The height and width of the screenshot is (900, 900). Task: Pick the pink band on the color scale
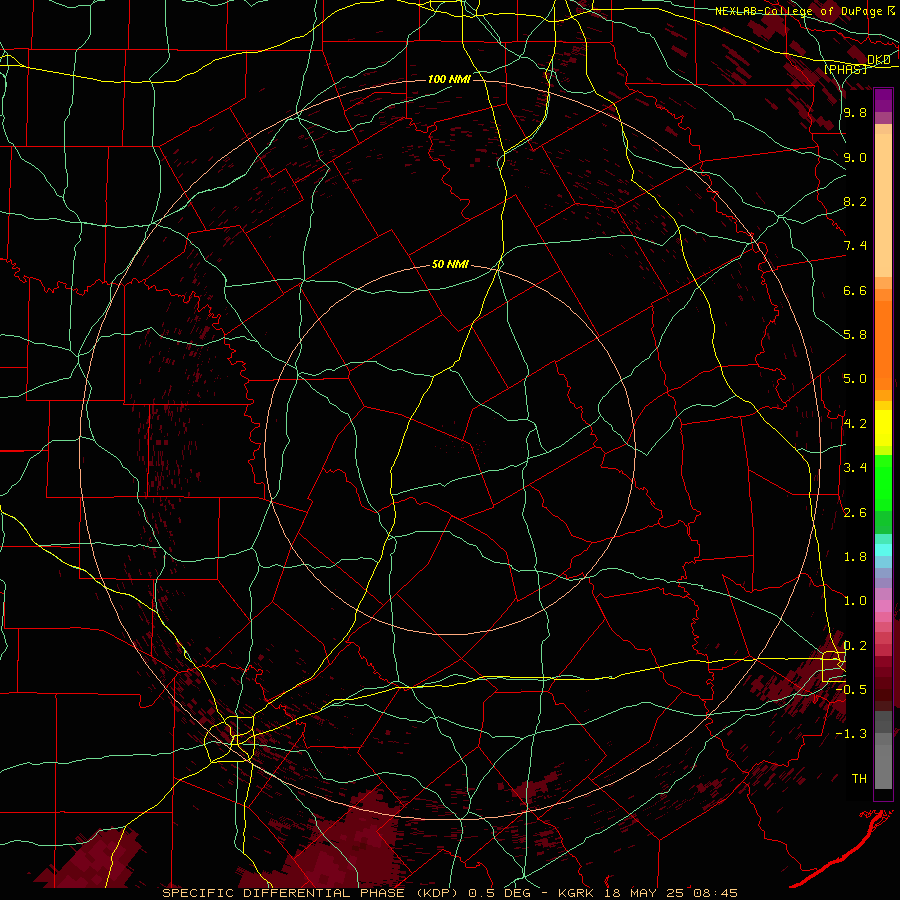[x=883, y=606]
